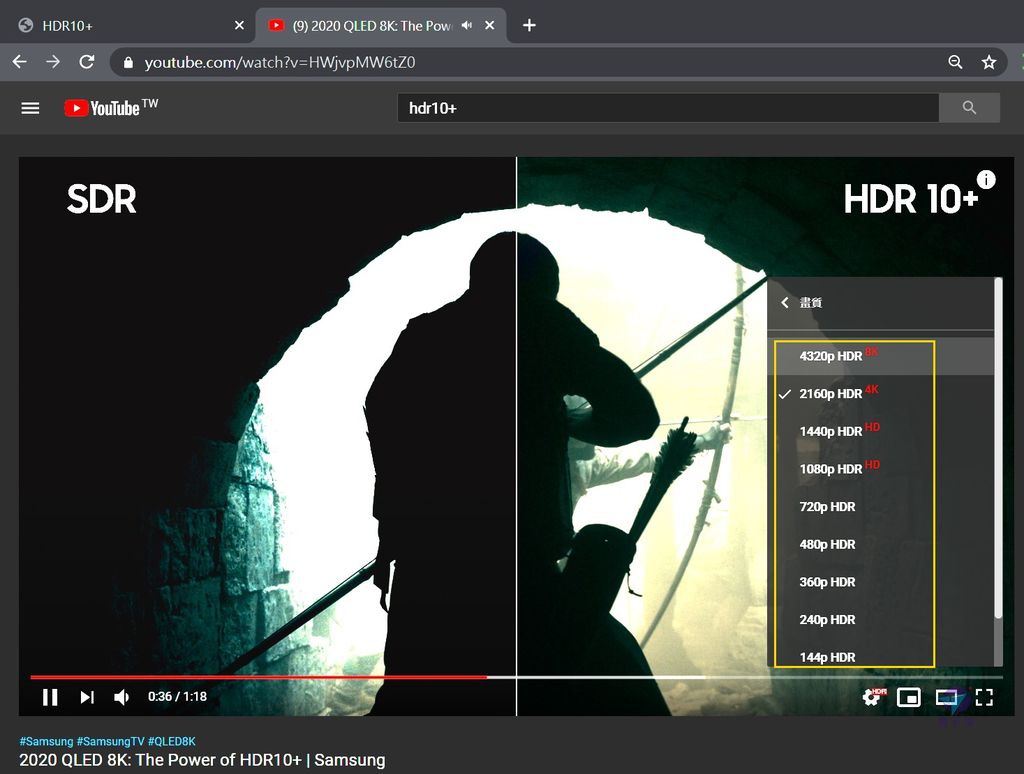Click the address bar URL
Screen dimensions: 1024x774
280,63
